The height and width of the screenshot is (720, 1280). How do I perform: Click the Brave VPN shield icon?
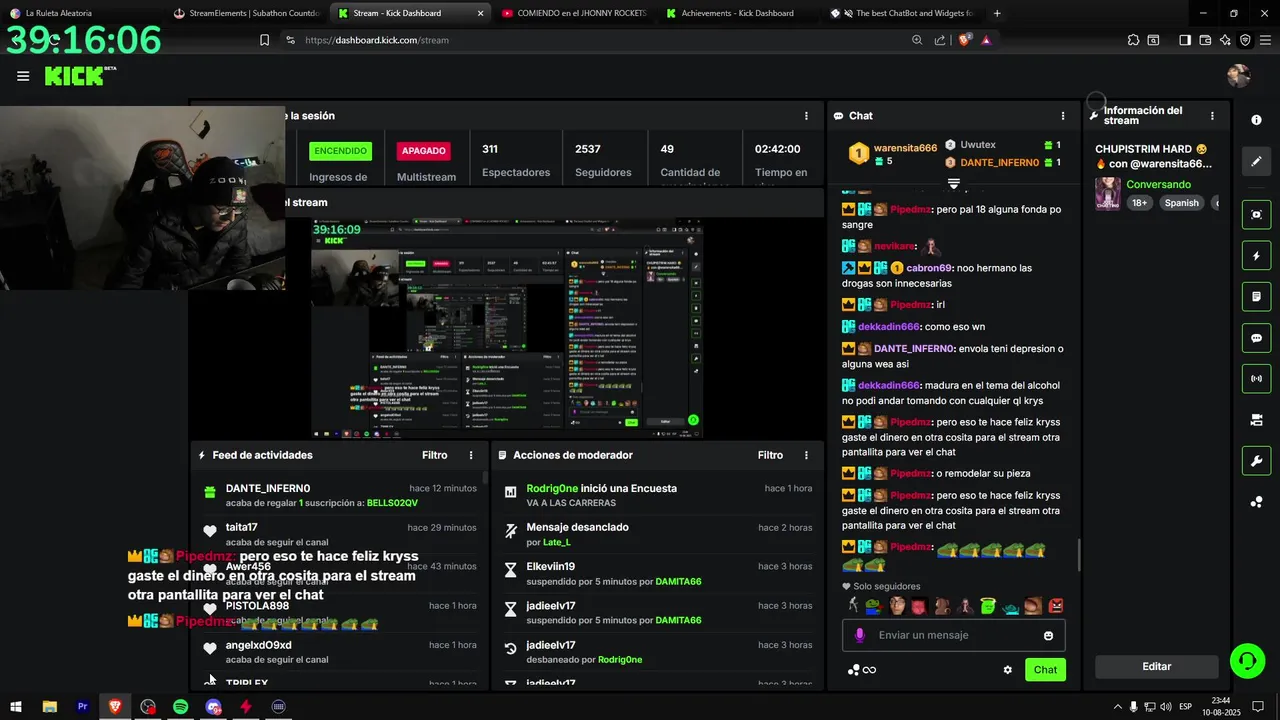[x=1245, y=40]
